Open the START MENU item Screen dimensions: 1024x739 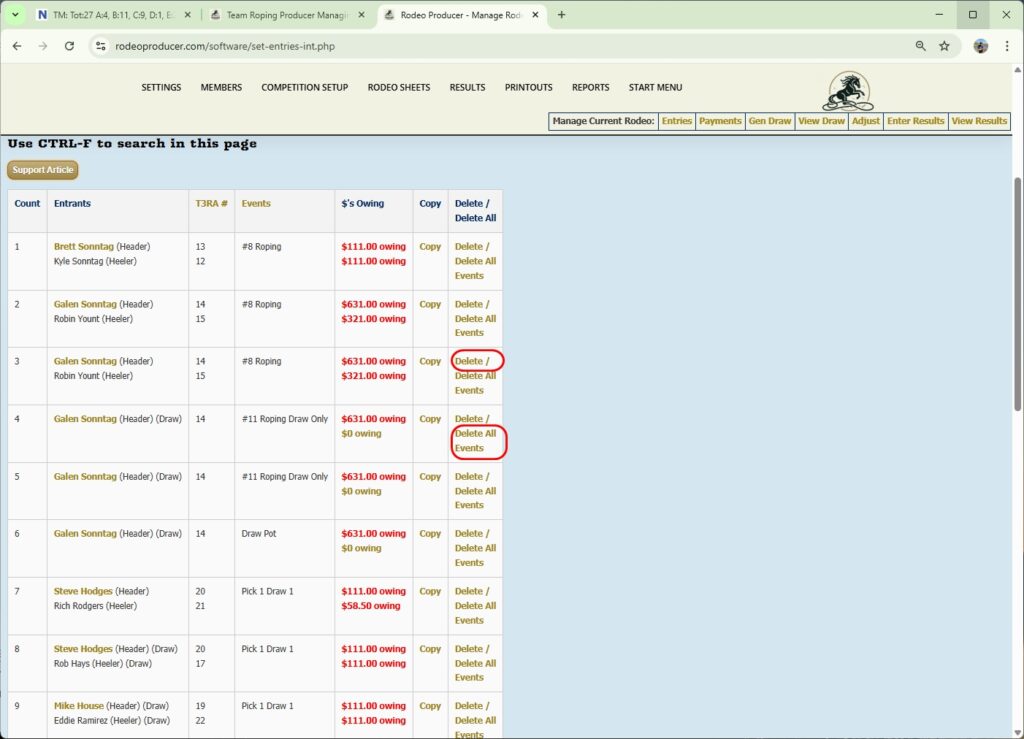tap(655, 87)
